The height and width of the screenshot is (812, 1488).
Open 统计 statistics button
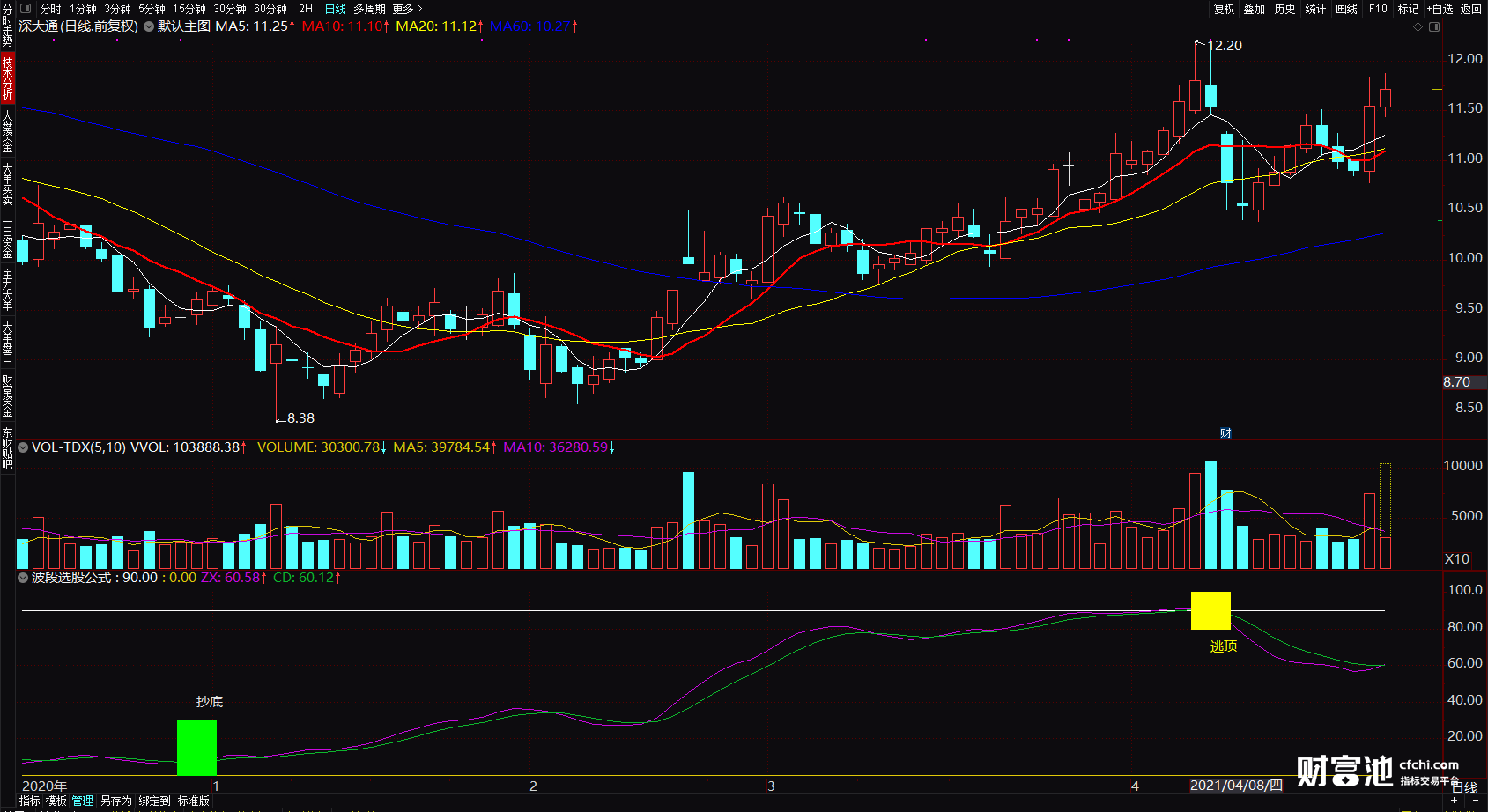pyautogui.click(x=1315, y=9)
